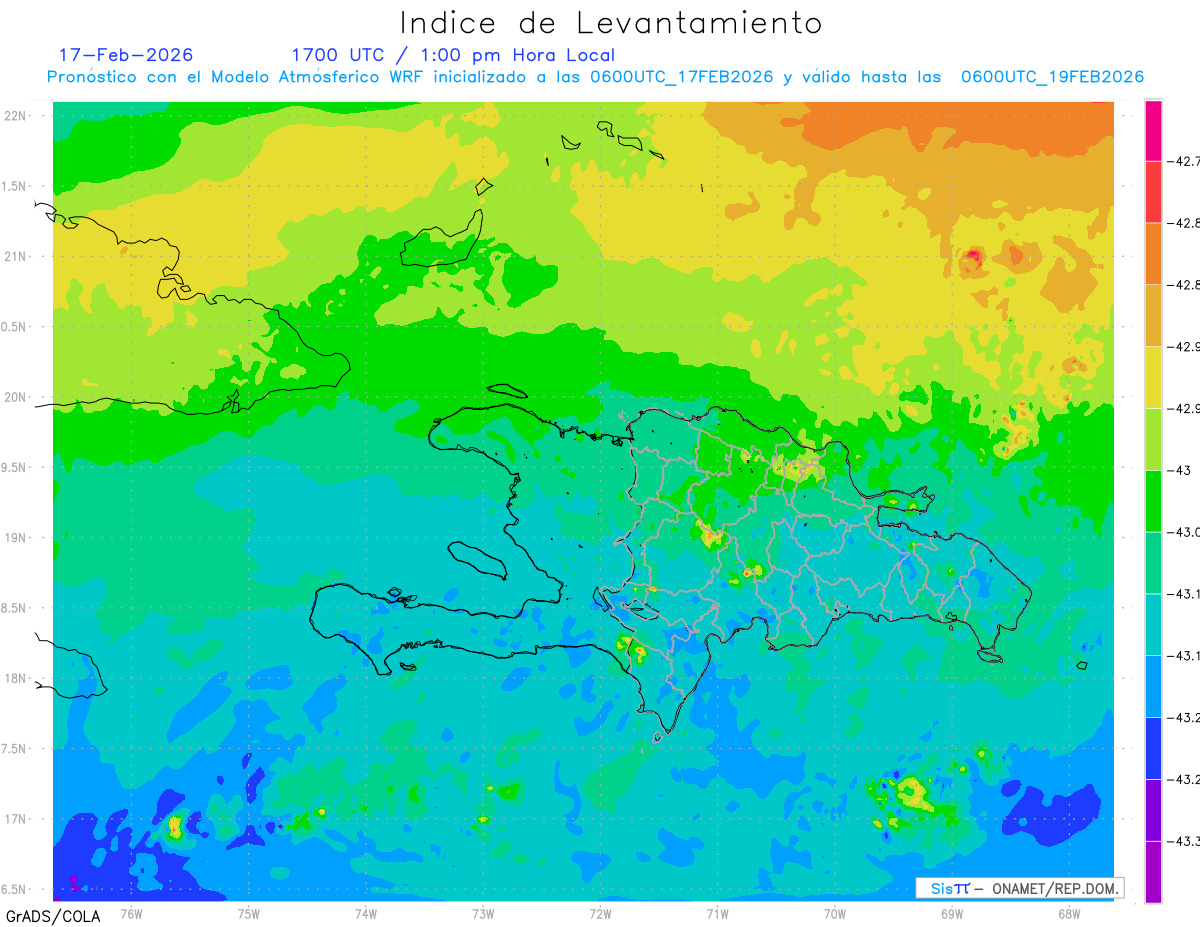Image resolution: width=1200 pixels, height=927 pixels.
Task: Click Gonâve Island outline in the gulf
Action: click(x=478, y=559)
